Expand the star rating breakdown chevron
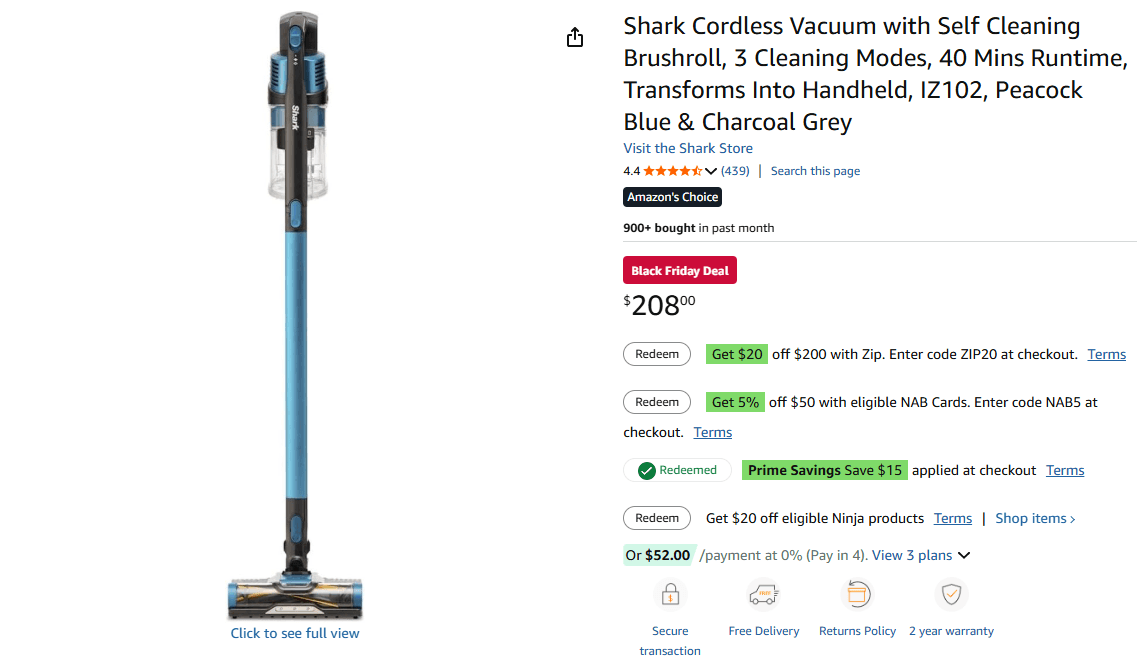1141x658 pixels. 711,171
